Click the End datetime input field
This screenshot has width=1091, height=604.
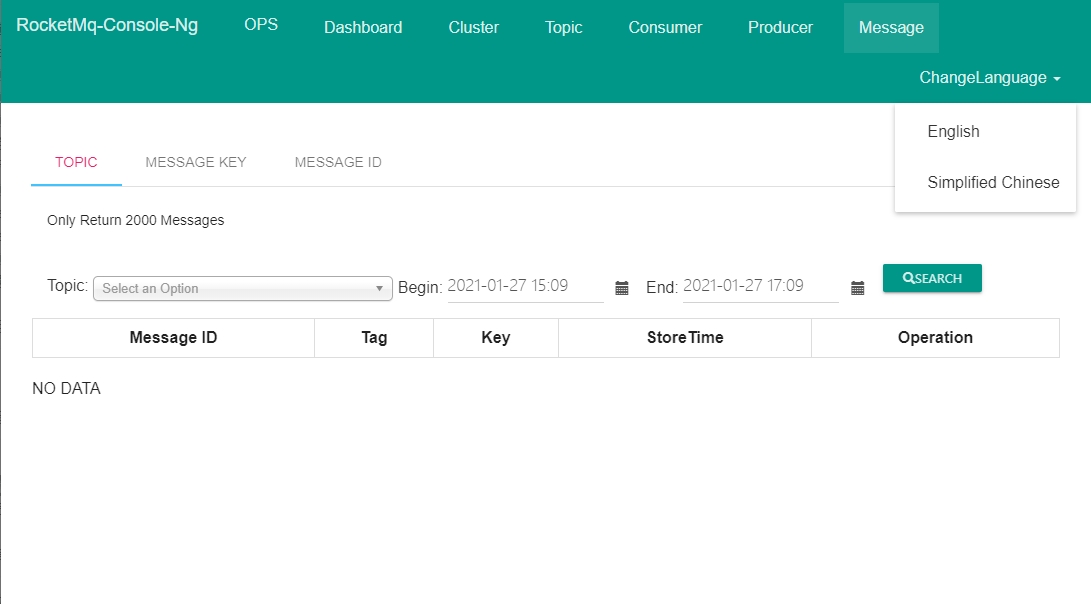760,286
